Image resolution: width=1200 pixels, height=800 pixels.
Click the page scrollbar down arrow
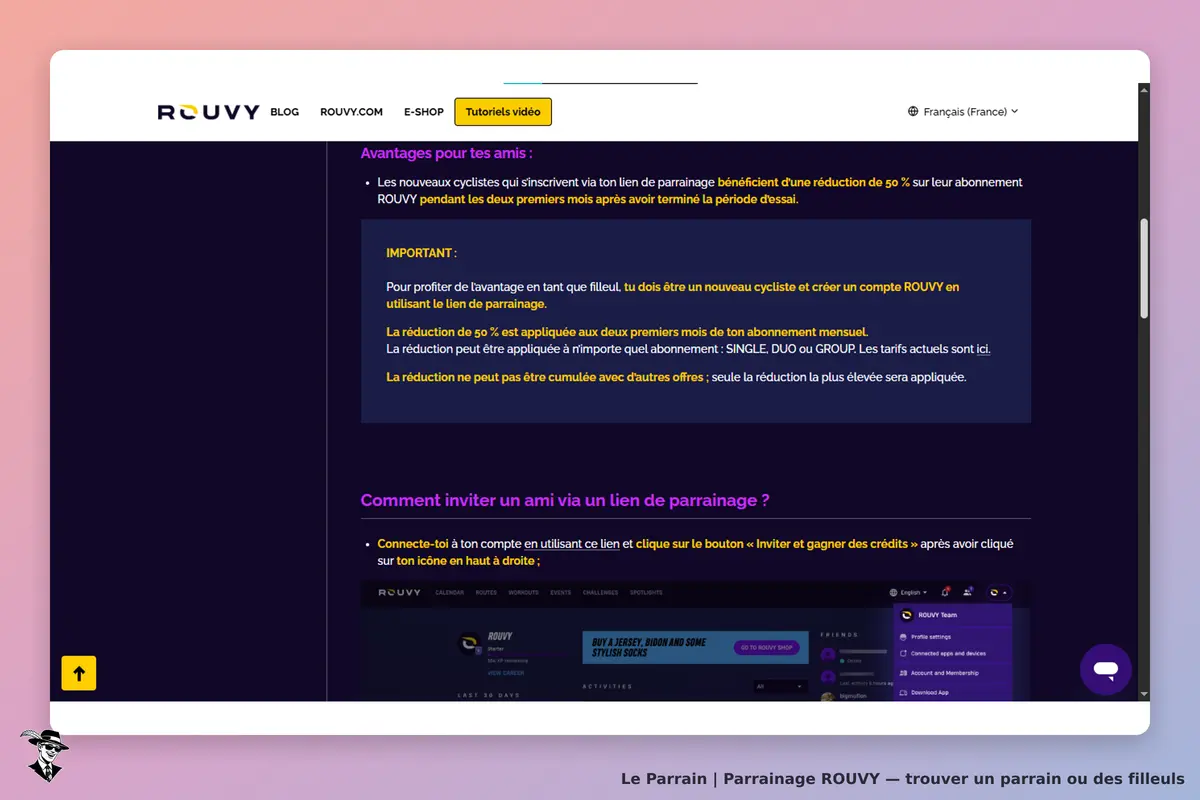point(1144,692)
